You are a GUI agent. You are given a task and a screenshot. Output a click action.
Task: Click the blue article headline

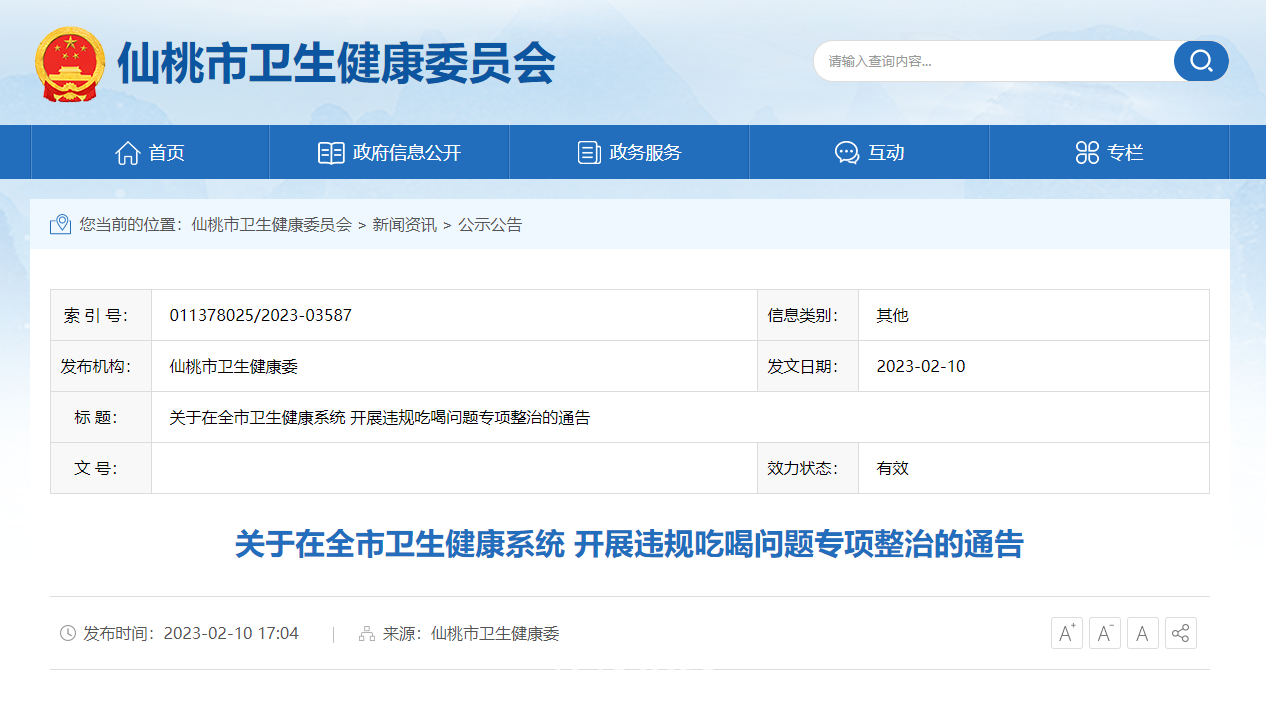(x=629, y=544)
